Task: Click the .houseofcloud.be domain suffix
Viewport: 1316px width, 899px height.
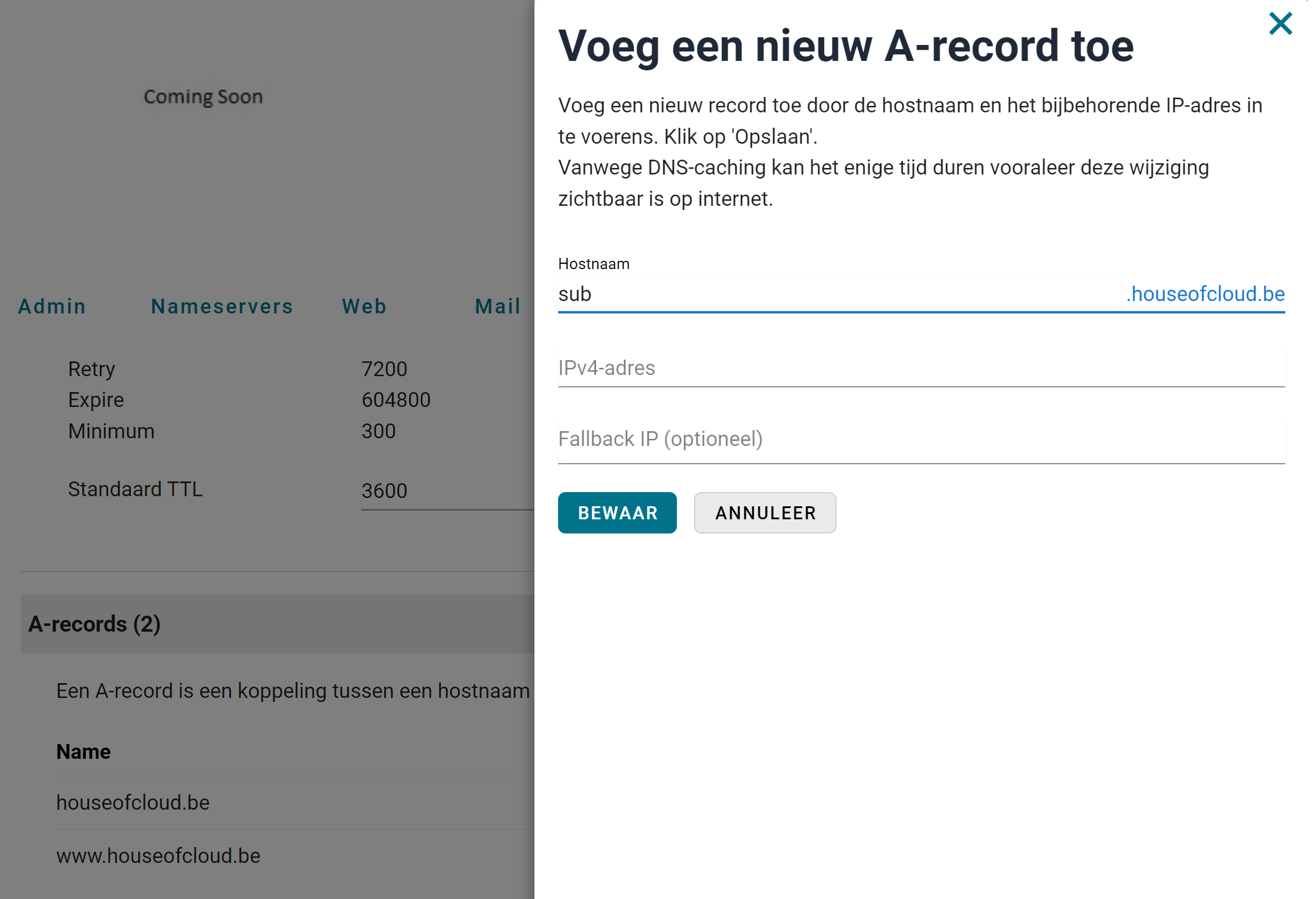Action: tap(1205, 294)
